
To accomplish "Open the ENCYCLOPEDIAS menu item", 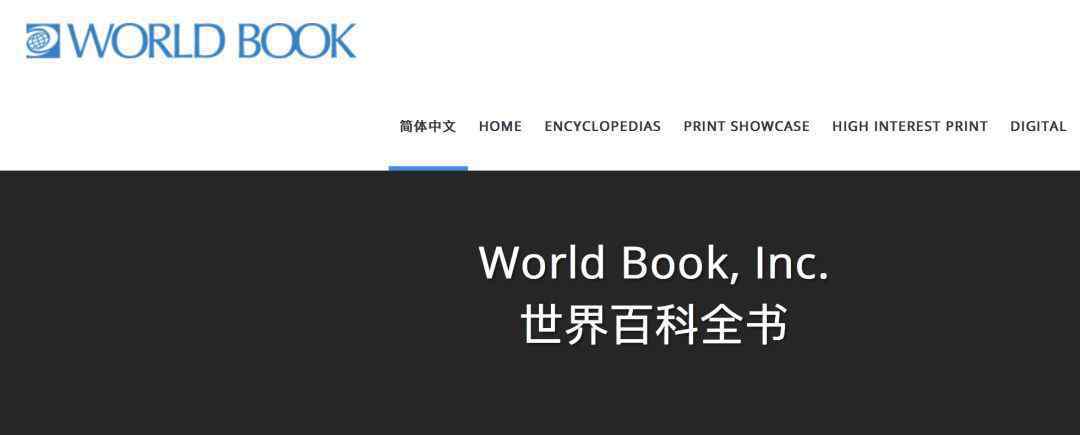I will tap(603, 127).
